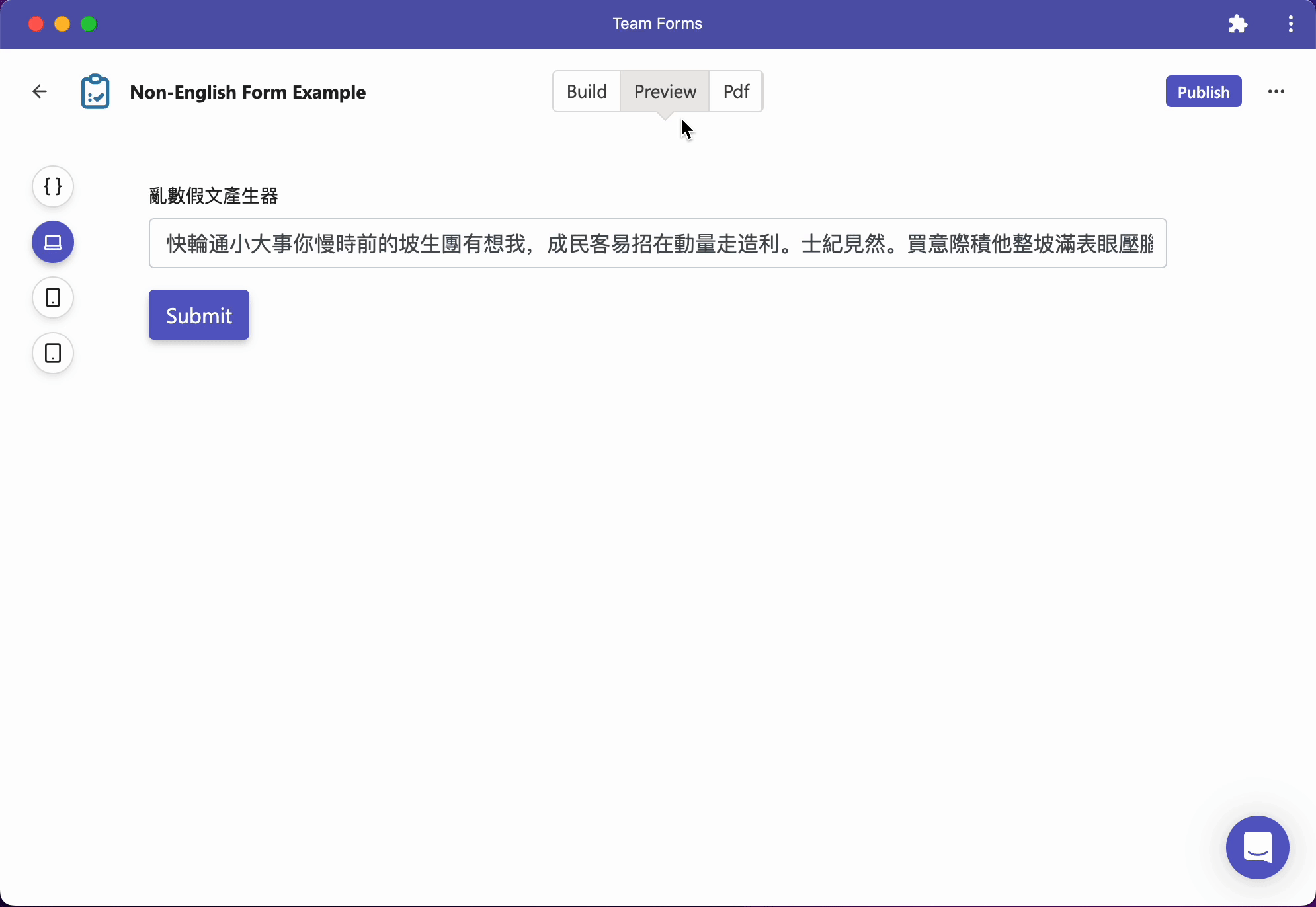
Task: Open the chat support bubble
Action: (1257, 847)
